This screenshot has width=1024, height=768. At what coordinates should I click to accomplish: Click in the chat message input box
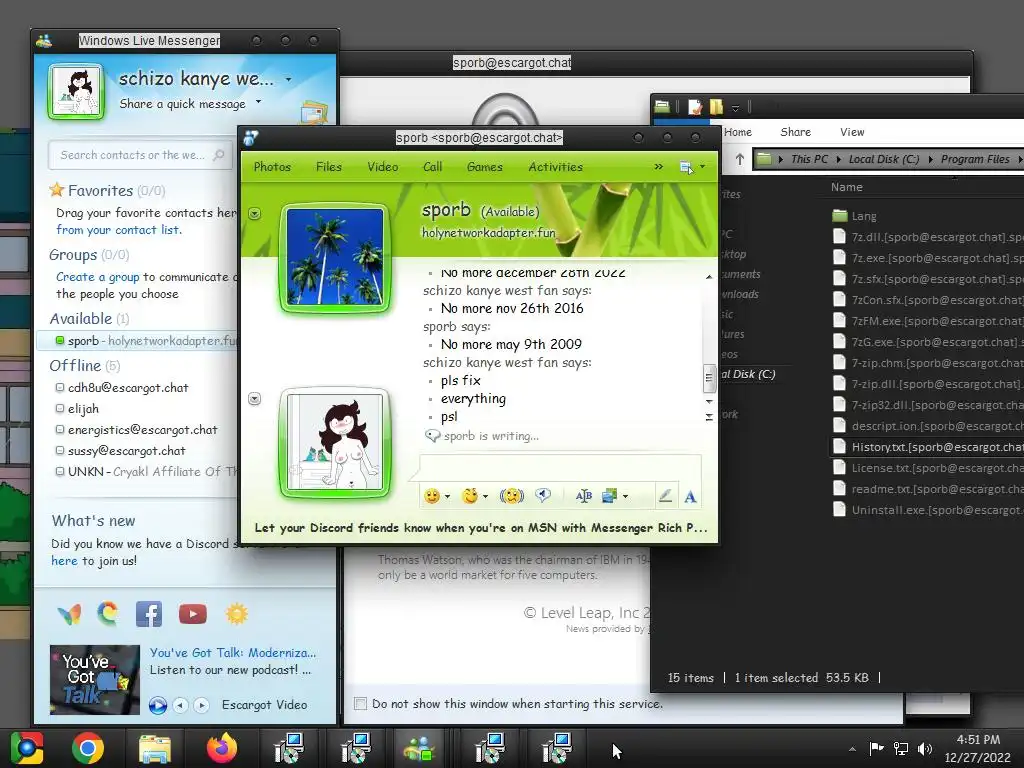pos(560,468)
